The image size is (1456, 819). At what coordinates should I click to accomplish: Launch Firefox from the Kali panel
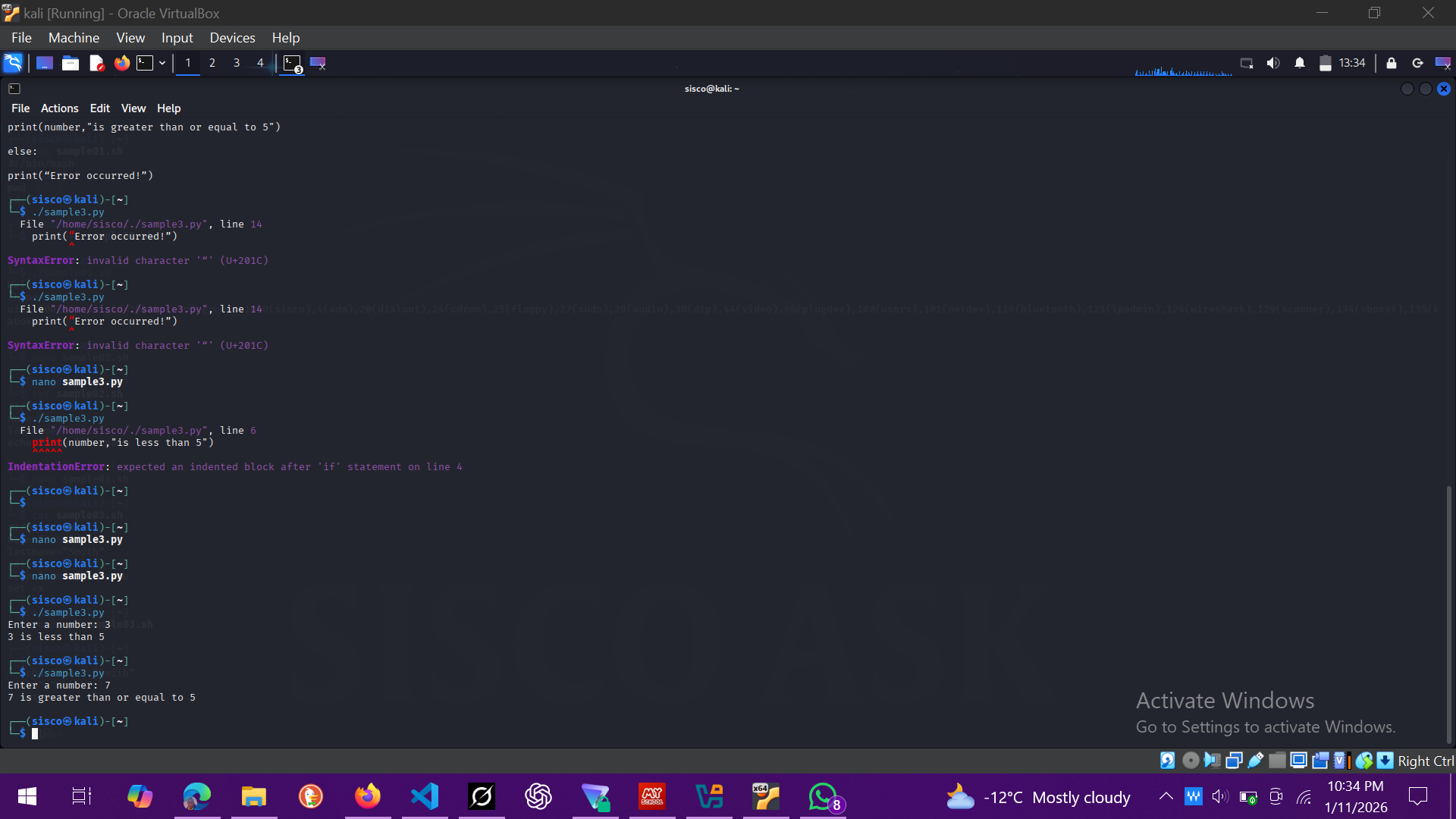(121, 63)
